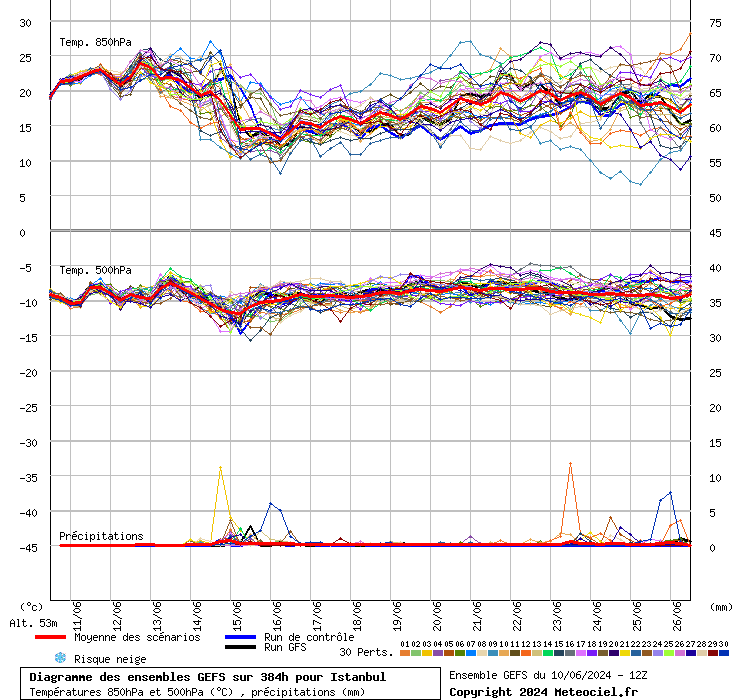Select perturbation 25 lime green swatch
The height and width of the screenshot is (700, 740).
[x=669, y=653]
